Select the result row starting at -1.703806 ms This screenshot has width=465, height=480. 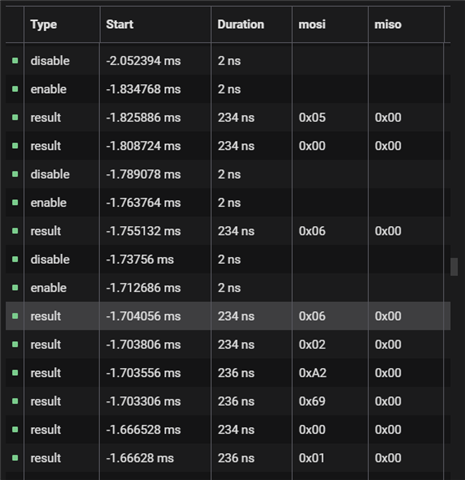[x=228, y=344]
